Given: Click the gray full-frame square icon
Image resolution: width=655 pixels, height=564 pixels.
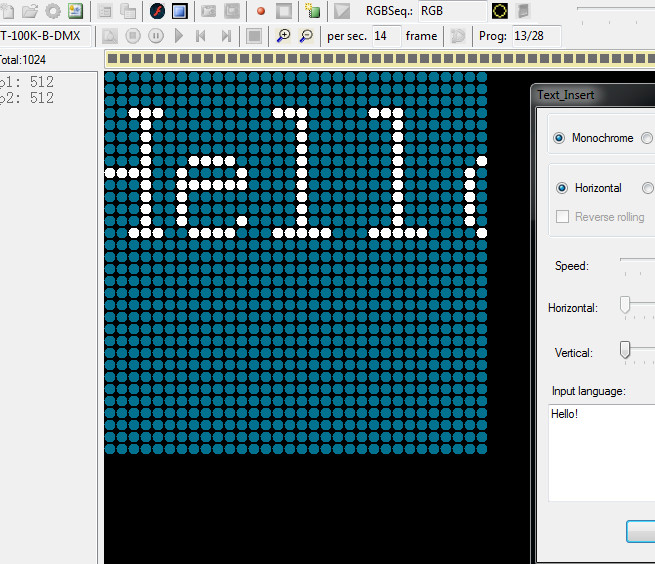Looking at the screenshot, I should [x=254, y=36].
